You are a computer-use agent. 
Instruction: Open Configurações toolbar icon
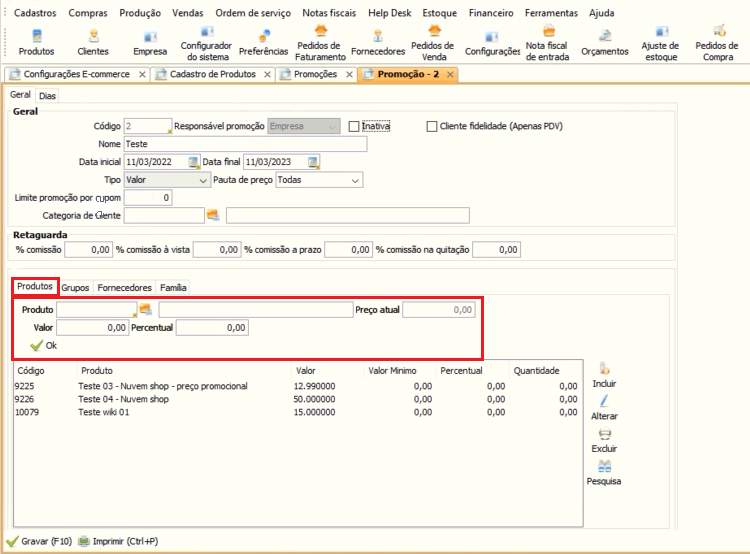[492, 43]
